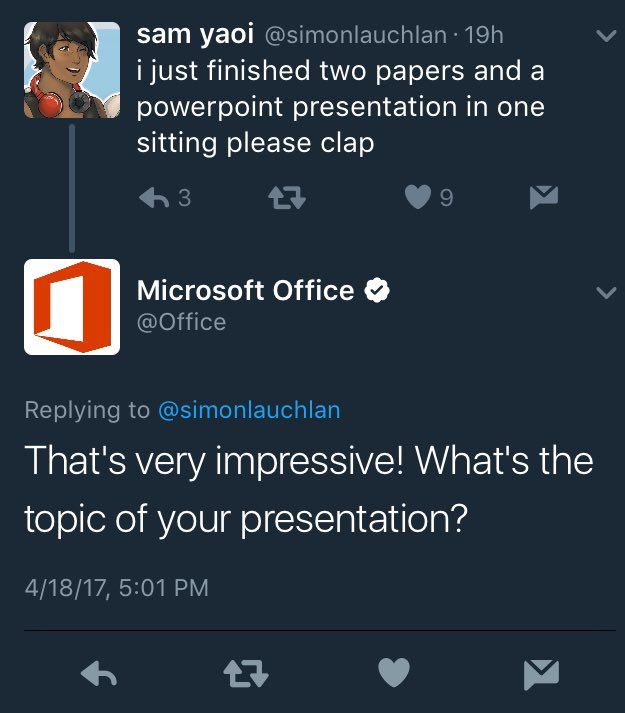Screen dimensions: 625x713
Task: Open the dropdown chevron on Microsoft Office's tweet
Action: [x=606, y=292]
